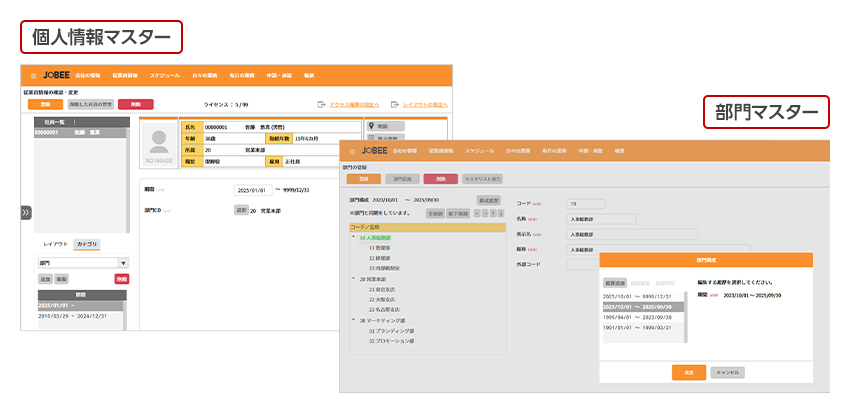Viewport: 850px width, 412px height.
Task: Click the NO IMAGE employee photo placeholder
Action: (x=157, y=144)
